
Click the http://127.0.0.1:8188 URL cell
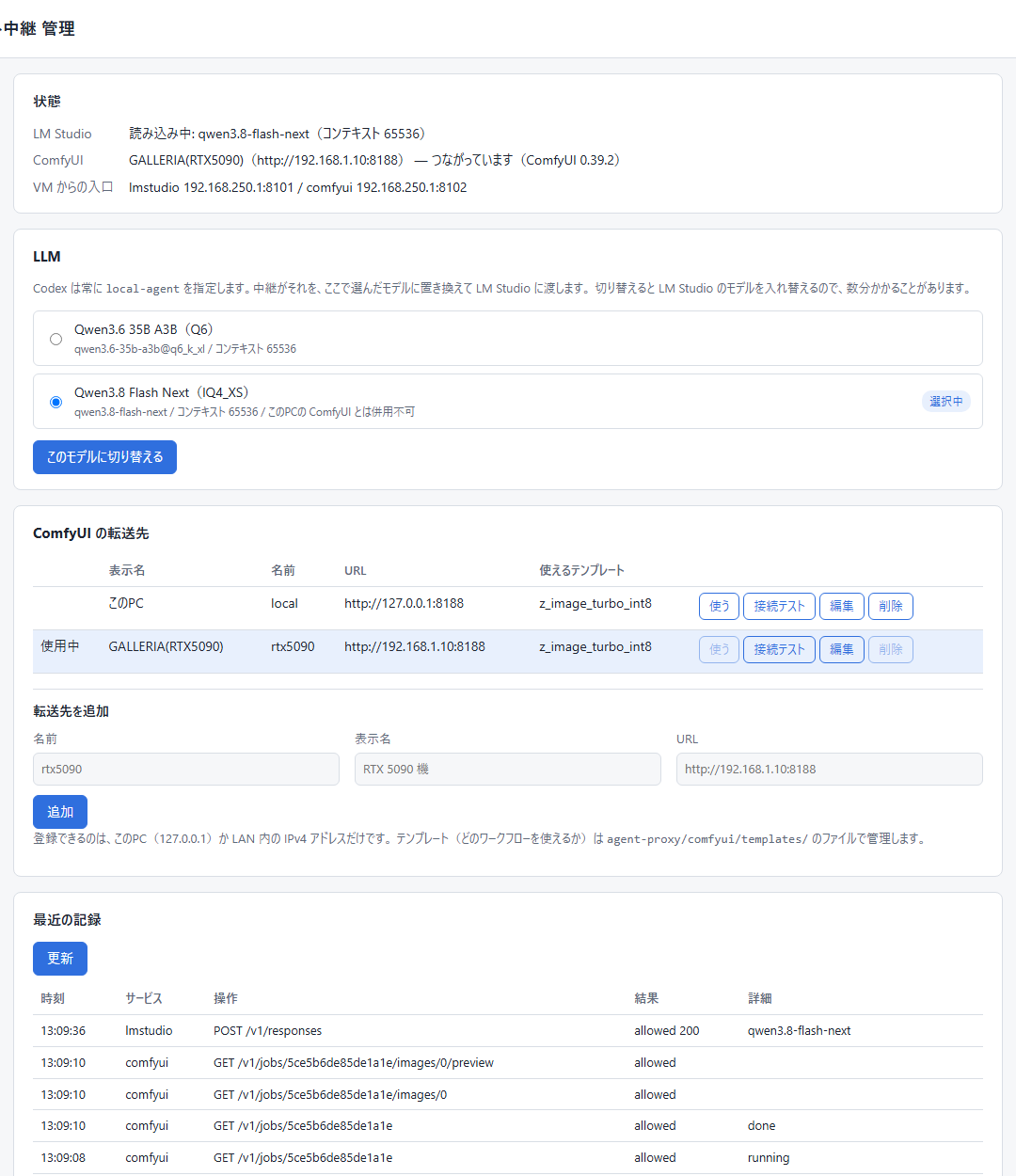[x=404, y=603]
